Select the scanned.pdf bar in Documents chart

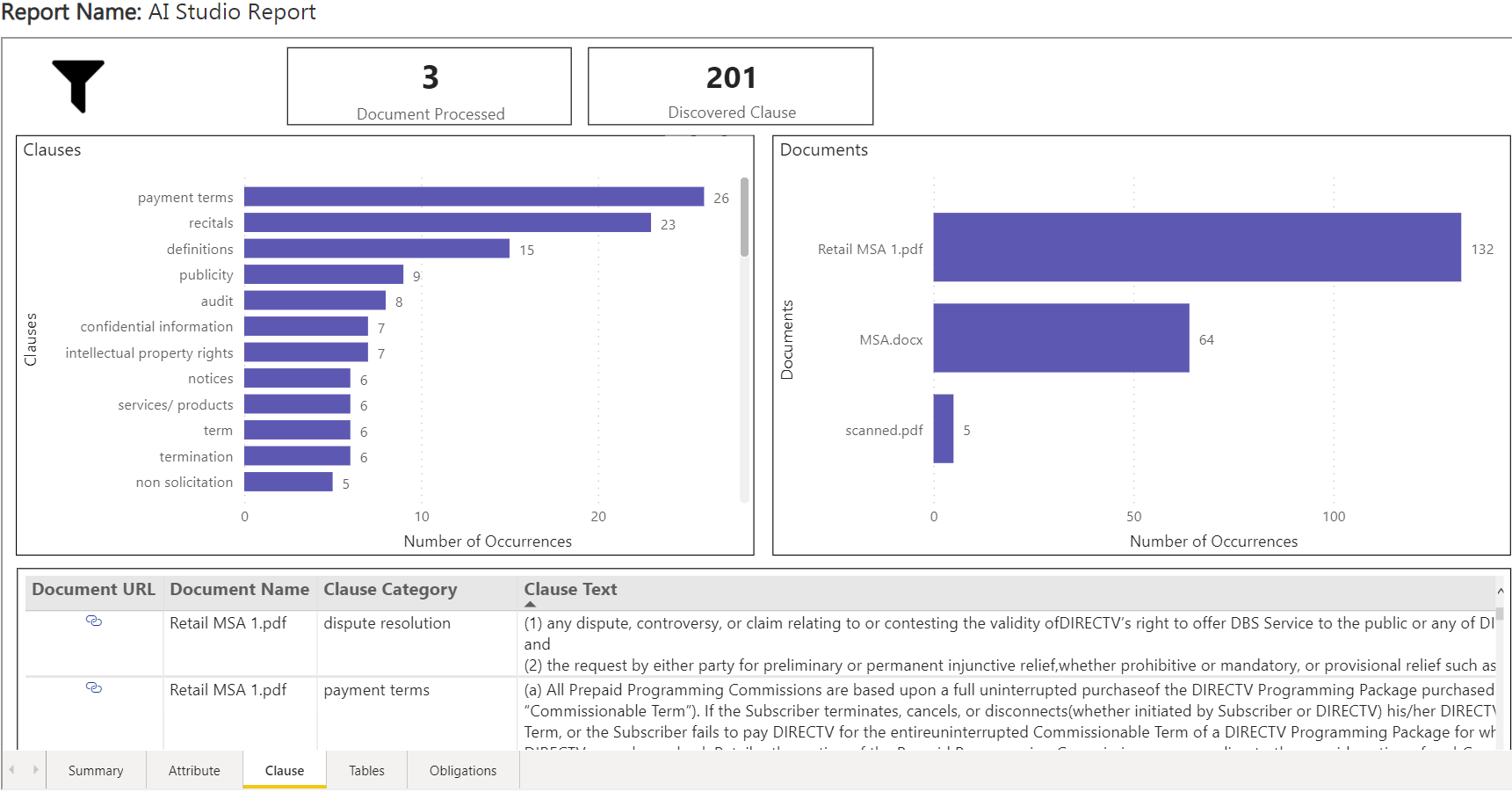pos(944,429)
